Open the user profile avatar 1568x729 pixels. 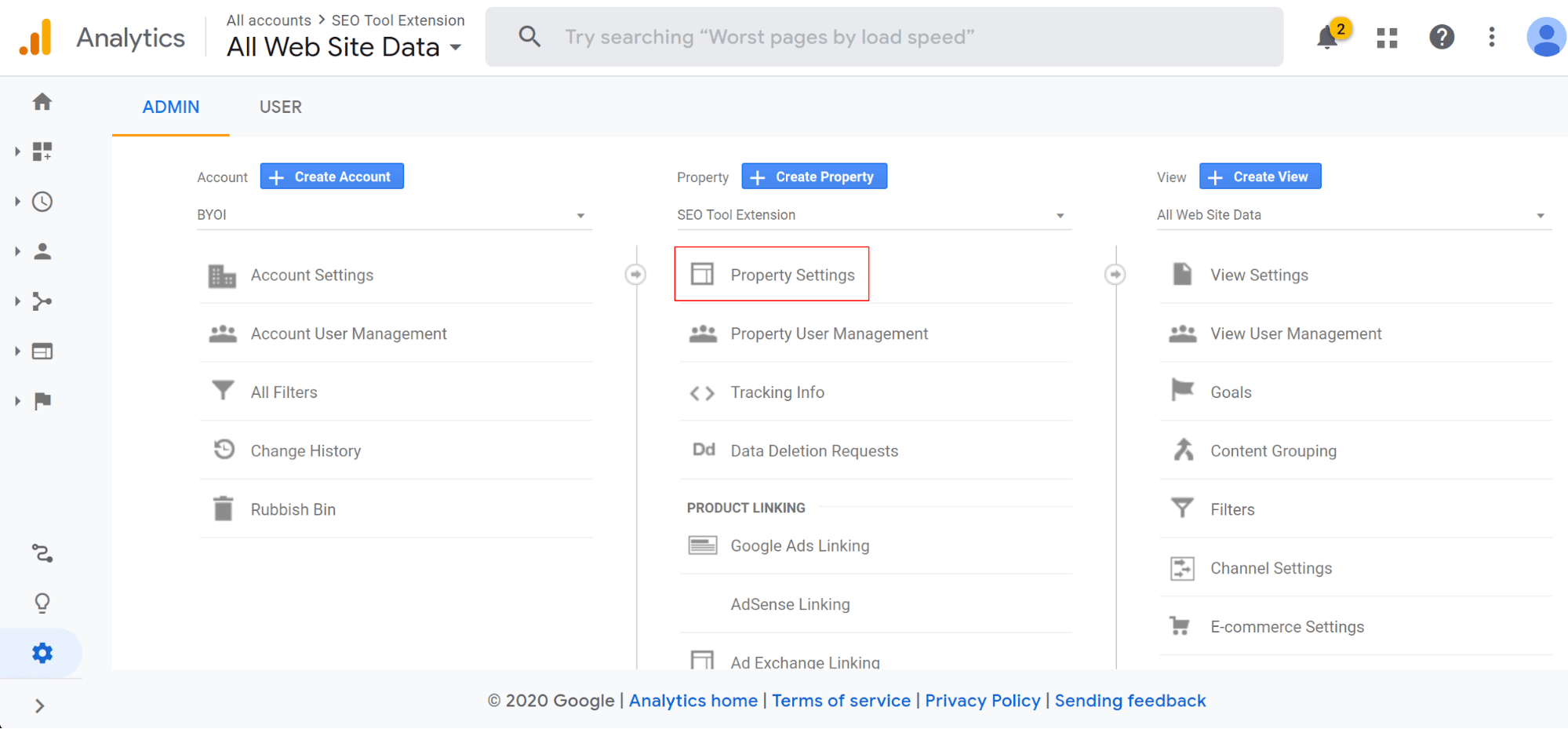[1547, 37]
